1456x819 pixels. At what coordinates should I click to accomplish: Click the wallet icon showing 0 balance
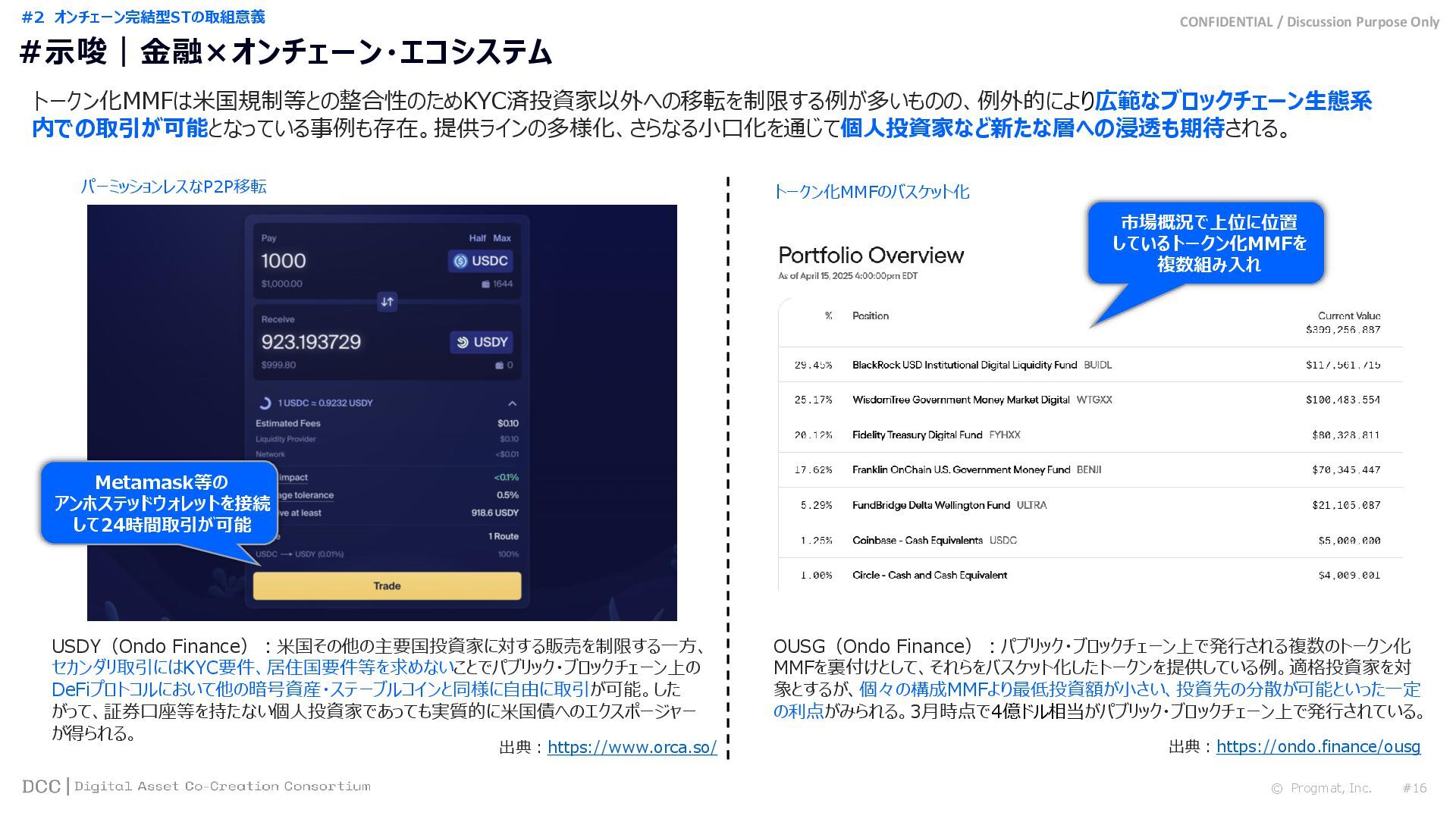point(500,366)
